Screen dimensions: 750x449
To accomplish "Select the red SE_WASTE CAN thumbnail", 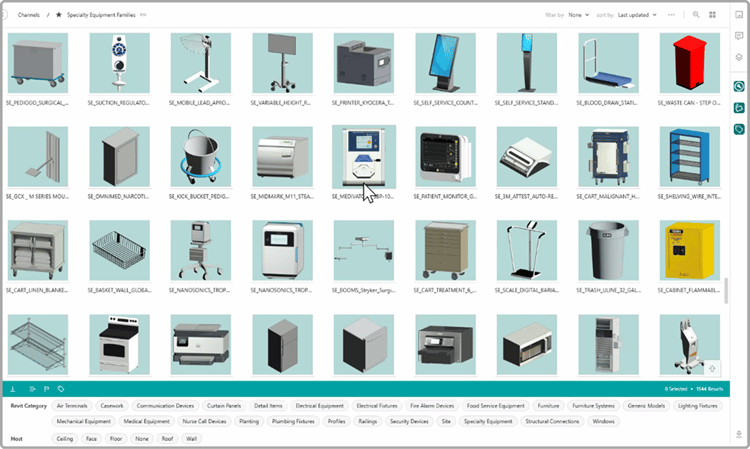I will coord(689,63).
